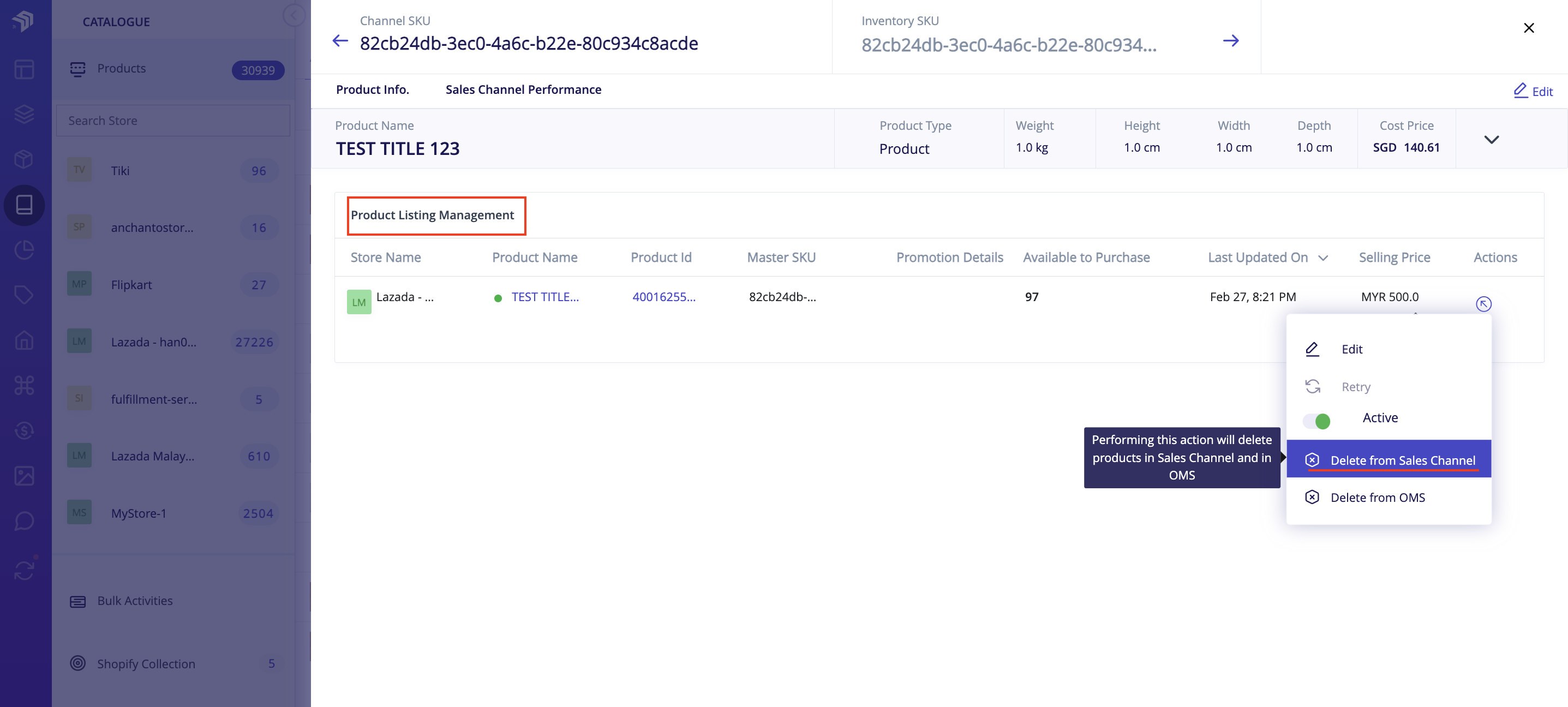Click Edit link at top right

pos(1533,91)
